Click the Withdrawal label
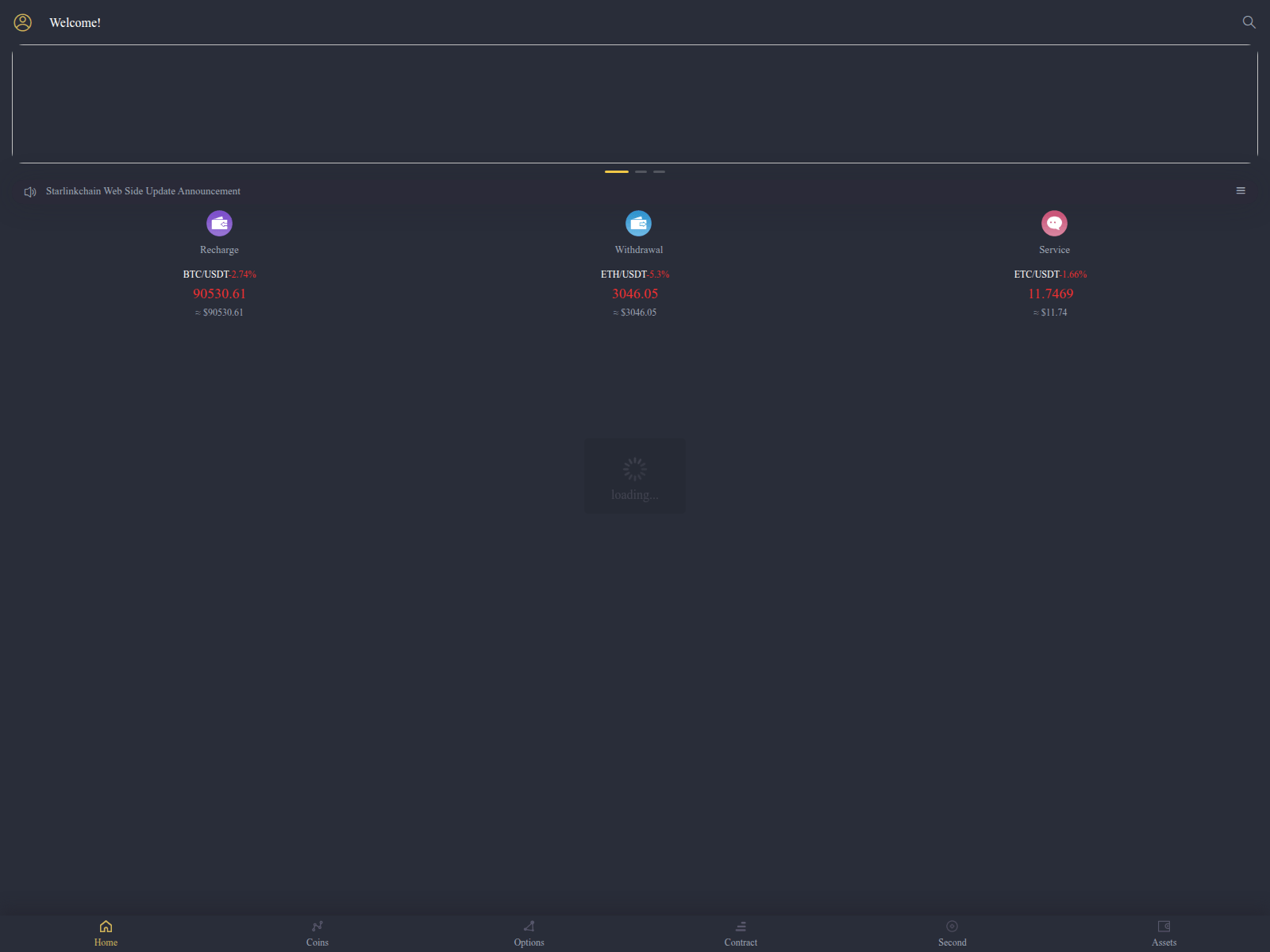1270x952 pixels. (x=638, y=250)
